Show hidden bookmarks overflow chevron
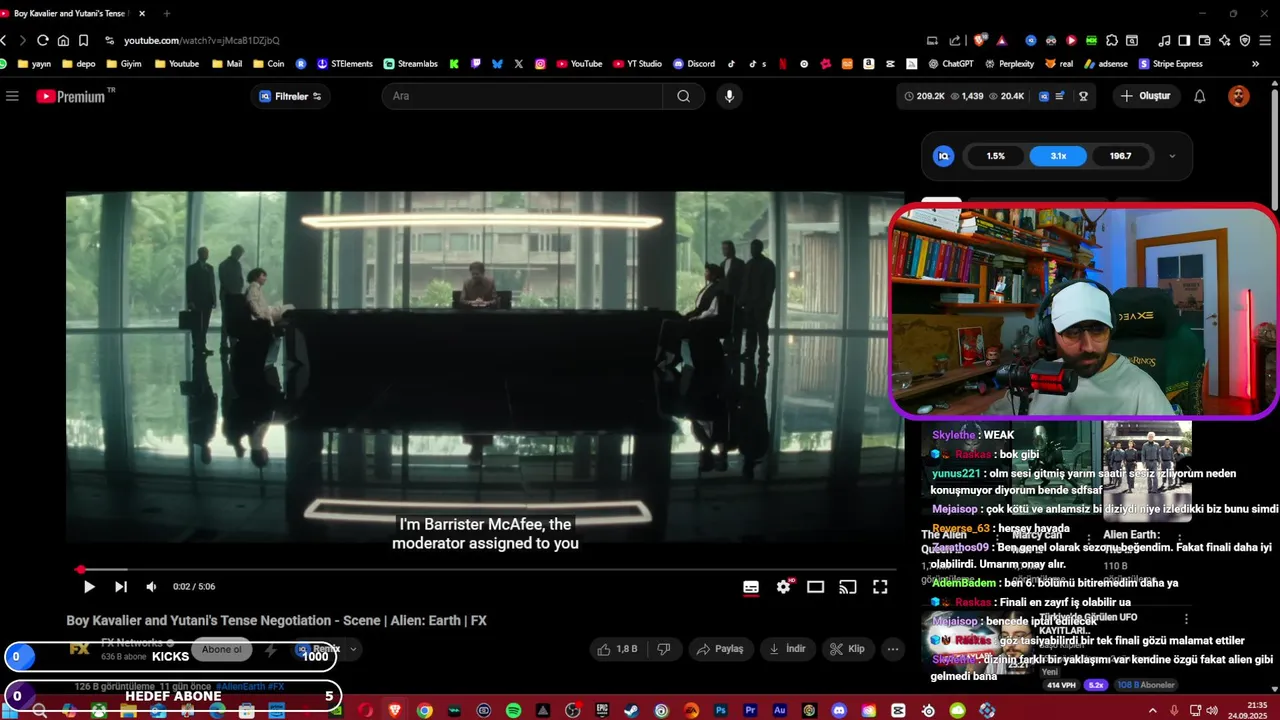Screen dimensions: 1280x720 pos(1255,64)
